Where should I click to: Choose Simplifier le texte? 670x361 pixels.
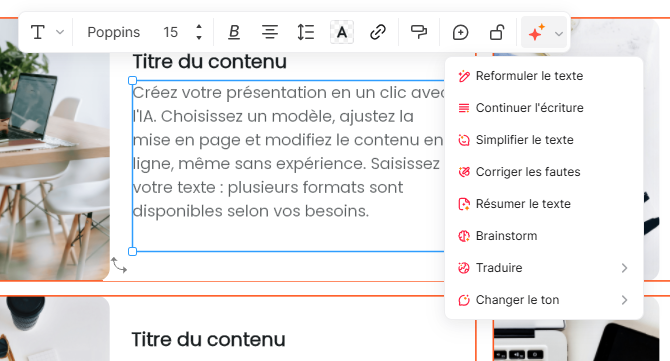click(x=544, y=140)
